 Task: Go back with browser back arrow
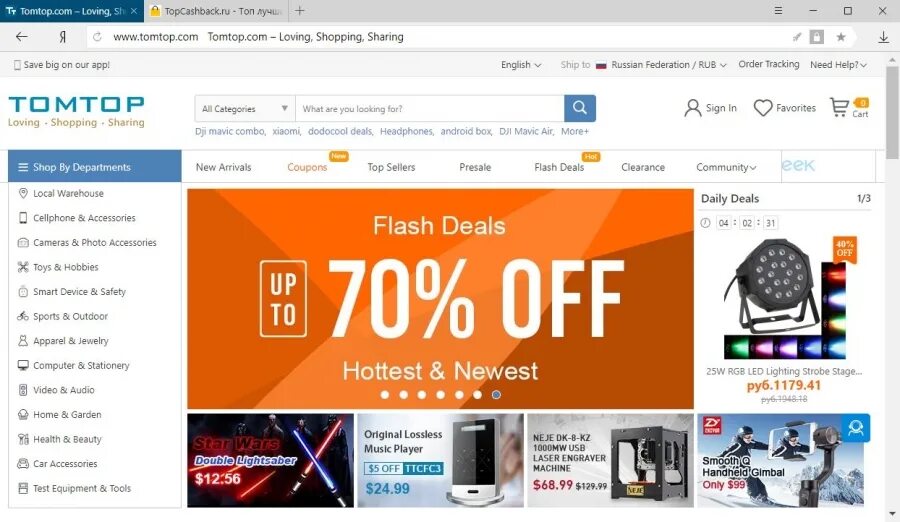pyautogui.click(x=22, y=37)
